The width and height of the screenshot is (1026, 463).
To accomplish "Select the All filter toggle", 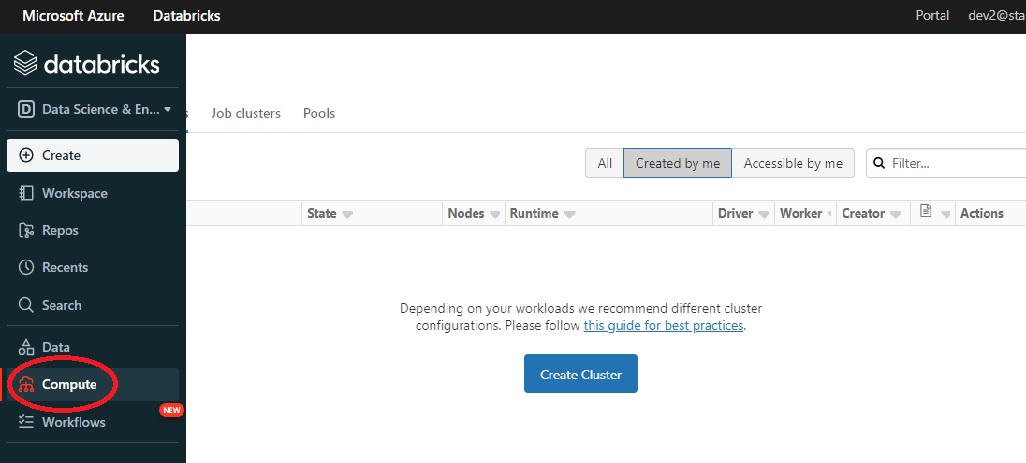I will [604, 164].
